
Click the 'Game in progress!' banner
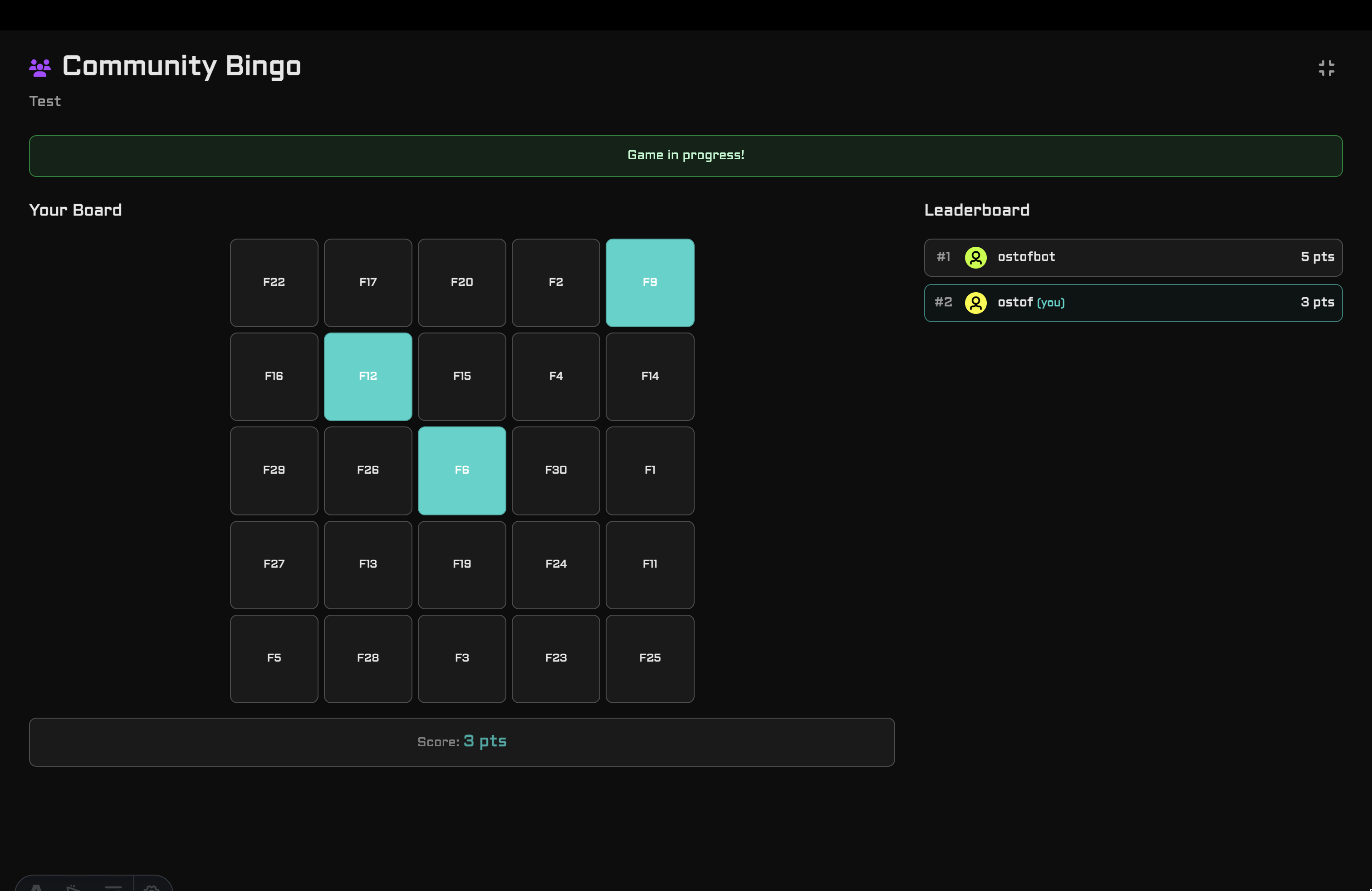pos(686,155)
